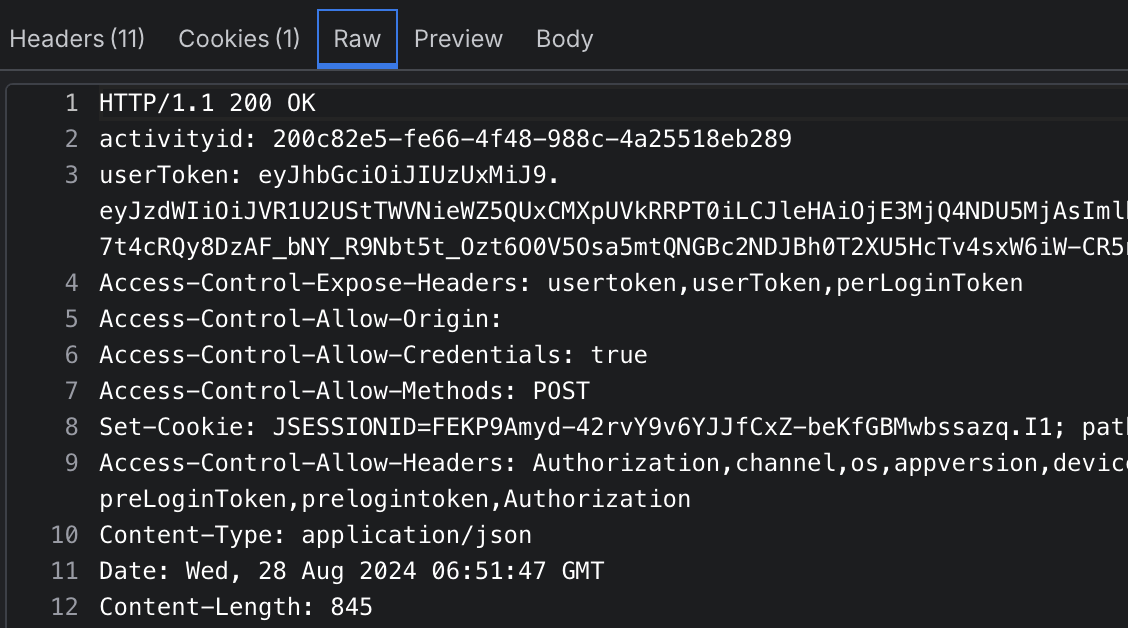
Task: Click the Access-Control-Allow-Headers line
Action: tap(600, 463)
